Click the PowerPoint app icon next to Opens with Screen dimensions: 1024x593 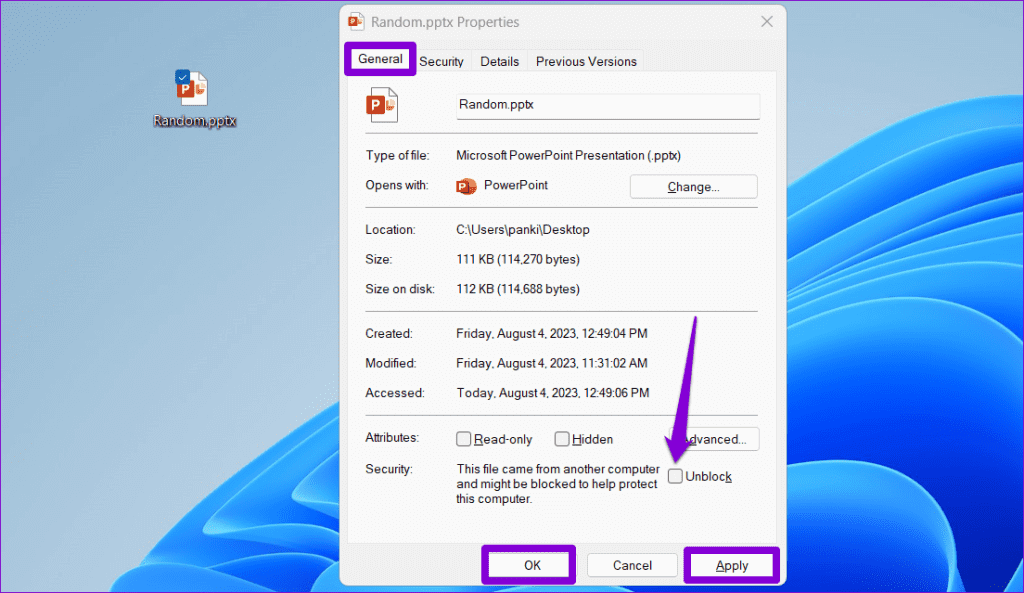point(466,186)
